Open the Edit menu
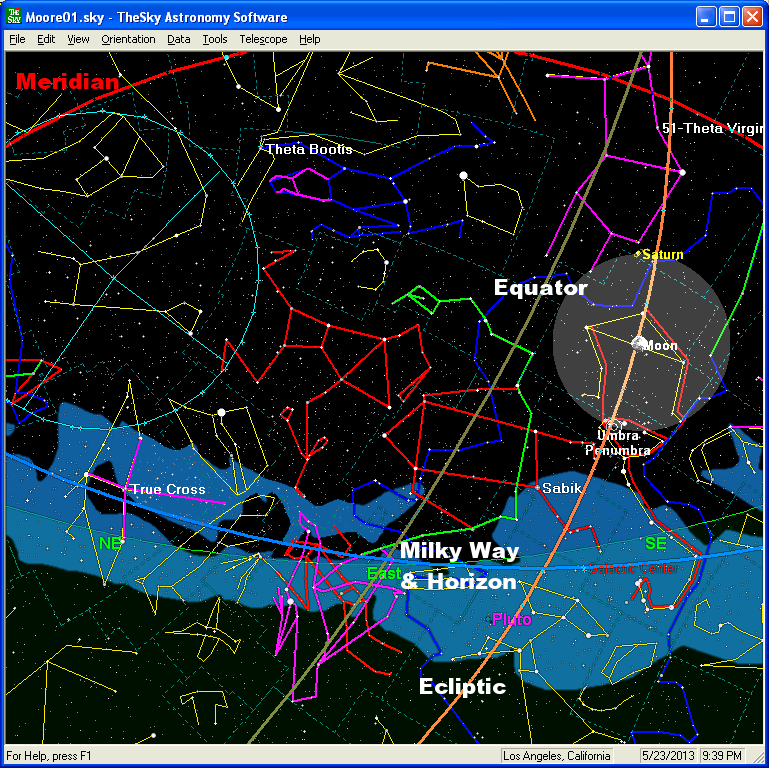The height and width of the screenshot is (768, 769). pos(46,39)
